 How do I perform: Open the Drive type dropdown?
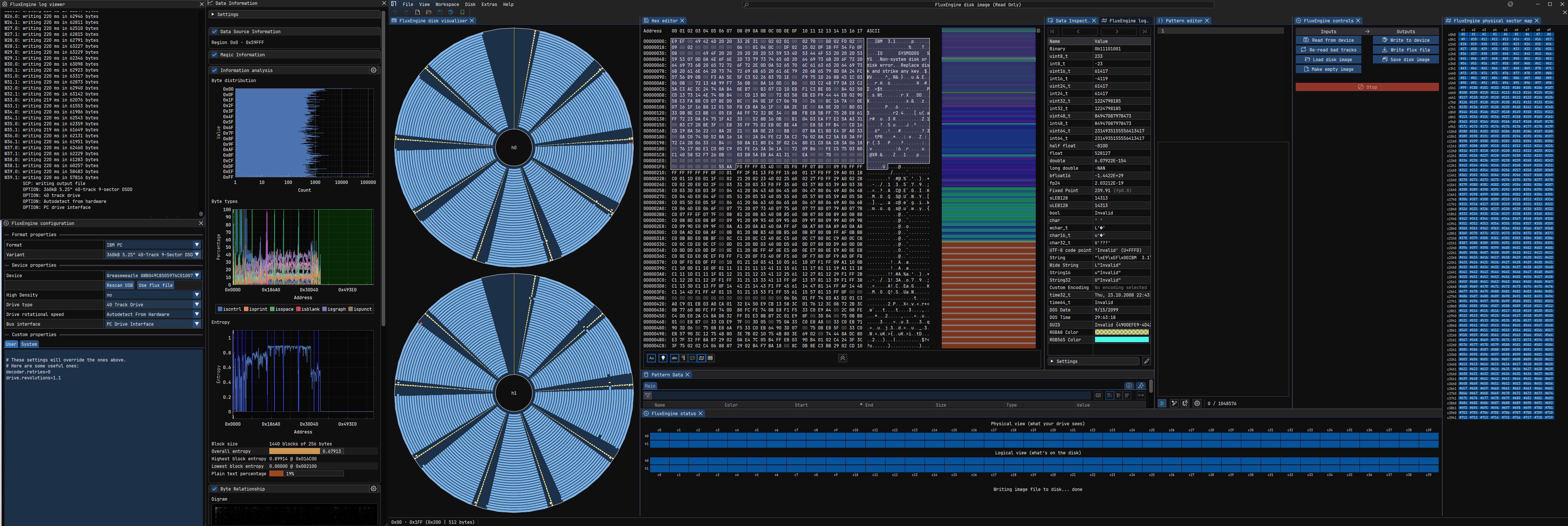point(153,304)
